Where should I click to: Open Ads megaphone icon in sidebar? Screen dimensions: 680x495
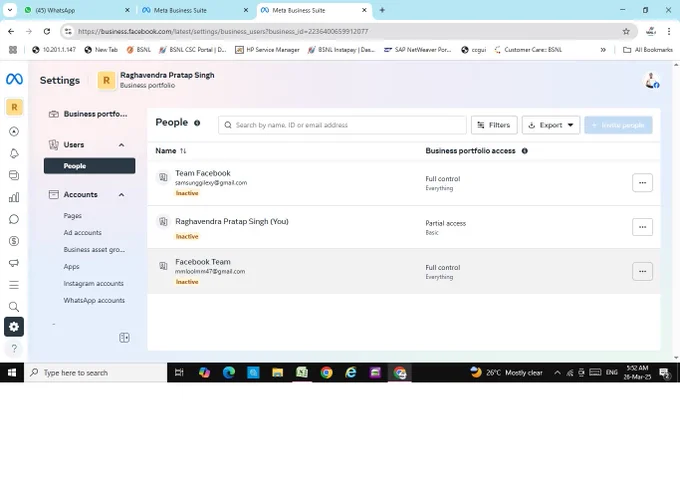click(14, 263)
